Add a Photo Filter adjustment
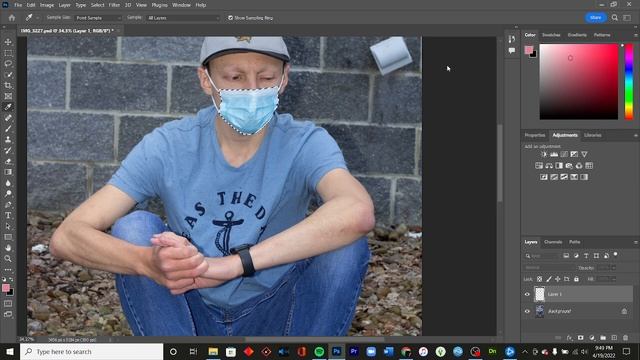640x360 pixels. 569,166
